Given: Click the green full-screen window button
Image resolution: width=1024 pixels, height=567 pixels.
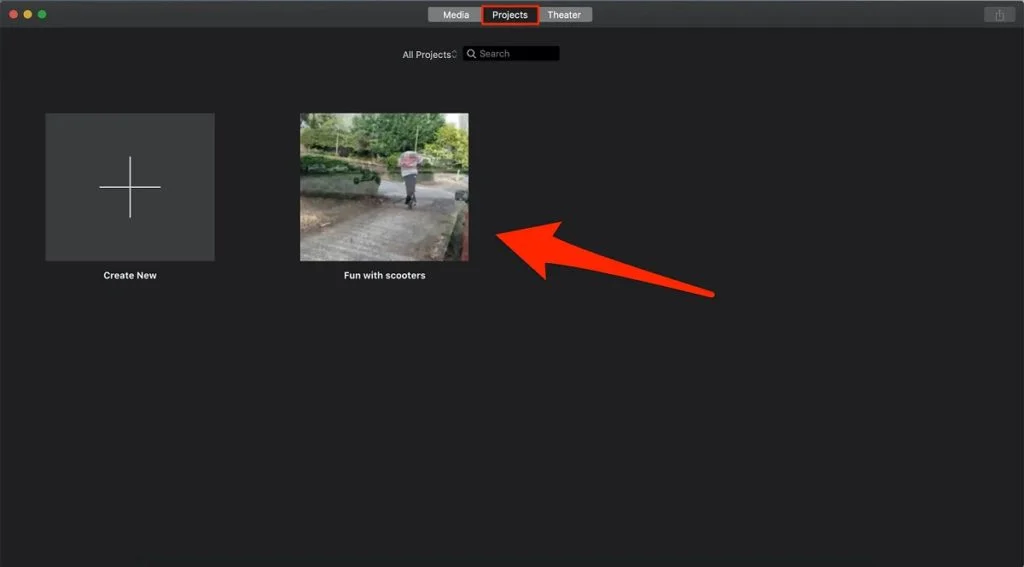Looking at the screenshot, I should (42, 15).
